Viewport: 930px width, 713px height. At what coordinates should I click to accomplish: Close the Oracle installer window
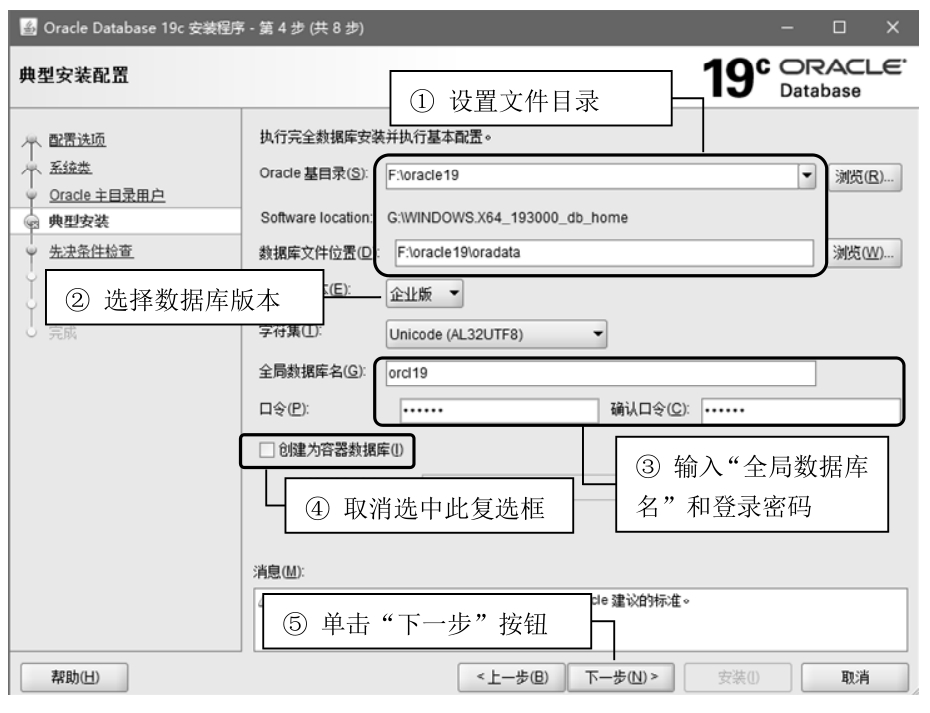coord(893,27)
